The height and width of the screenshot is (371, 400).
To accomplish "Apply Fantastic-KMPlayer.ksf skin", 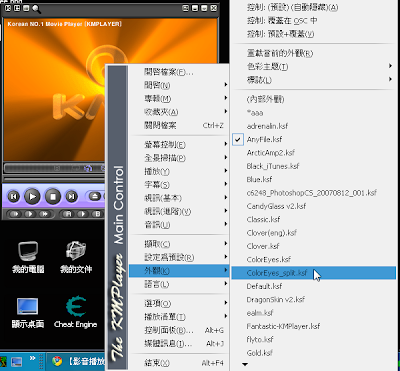I will (314, 326).
